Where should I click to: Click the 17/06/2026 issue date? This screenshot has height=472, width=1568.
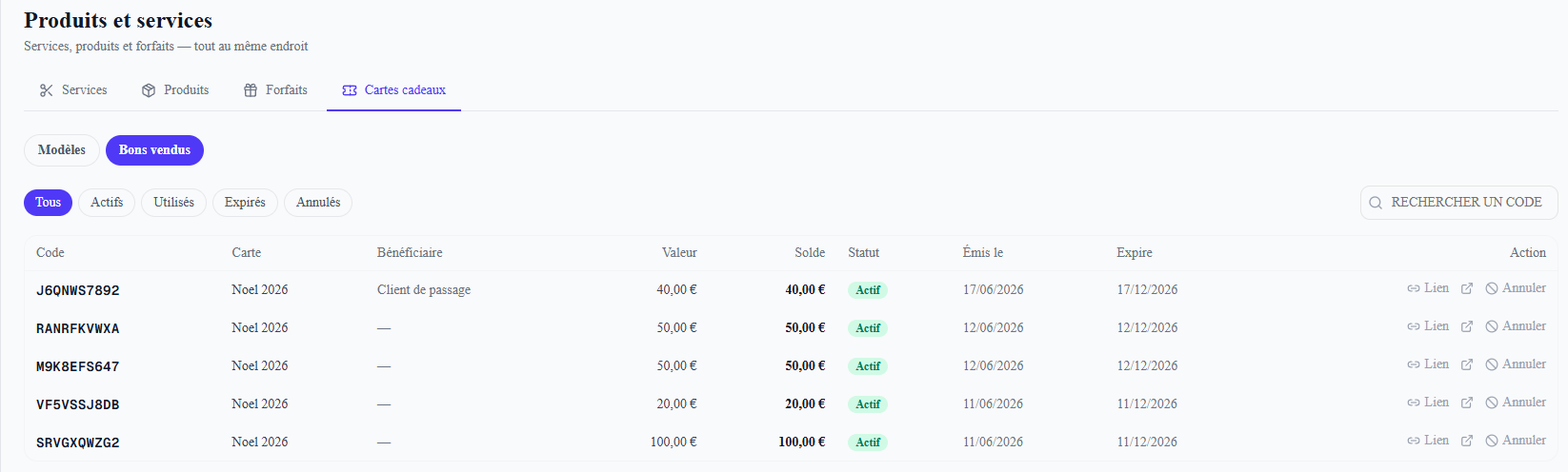tap(993, 289)
